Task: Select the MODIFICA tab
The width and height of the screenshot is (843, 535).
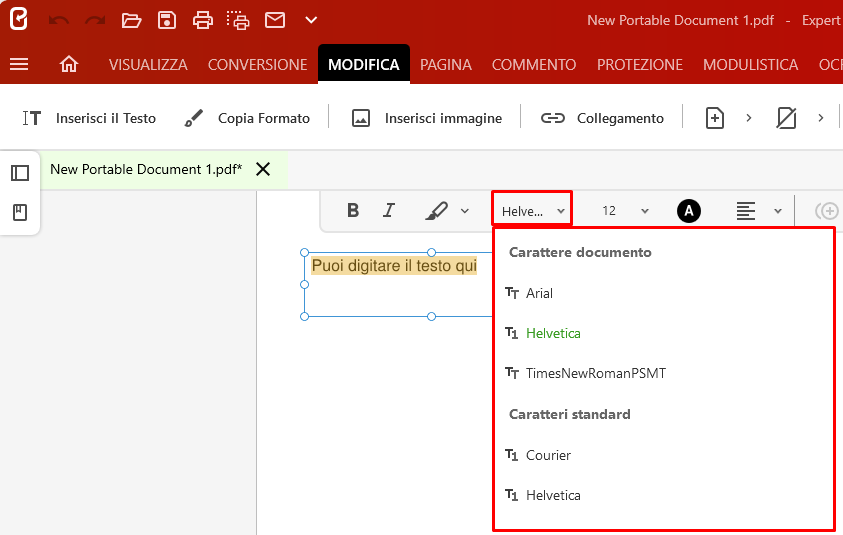Action: coord(364,65)
